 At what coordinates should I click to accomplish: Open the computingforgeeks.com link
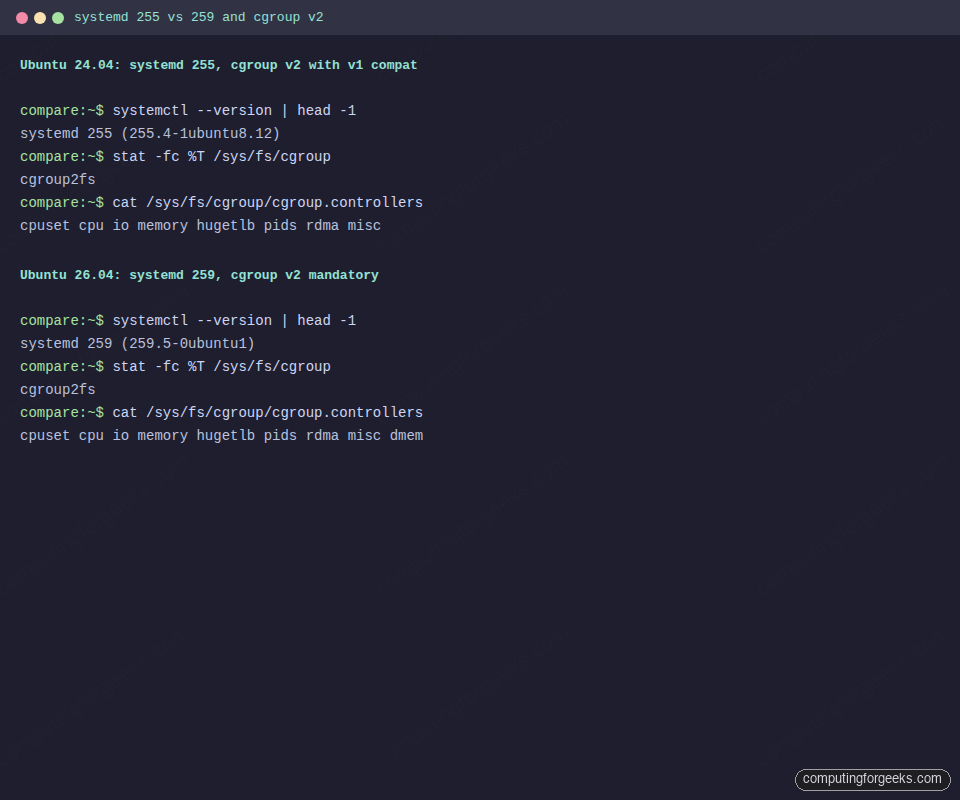872,779
